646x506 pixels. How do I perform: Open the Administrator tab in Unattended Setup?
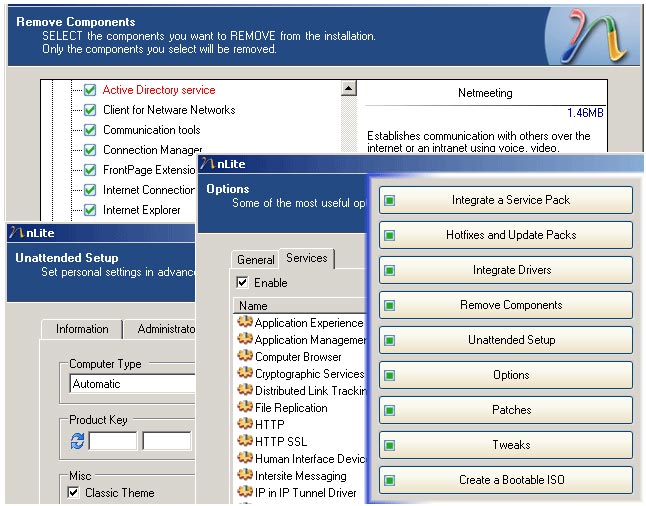click(160, 329)
